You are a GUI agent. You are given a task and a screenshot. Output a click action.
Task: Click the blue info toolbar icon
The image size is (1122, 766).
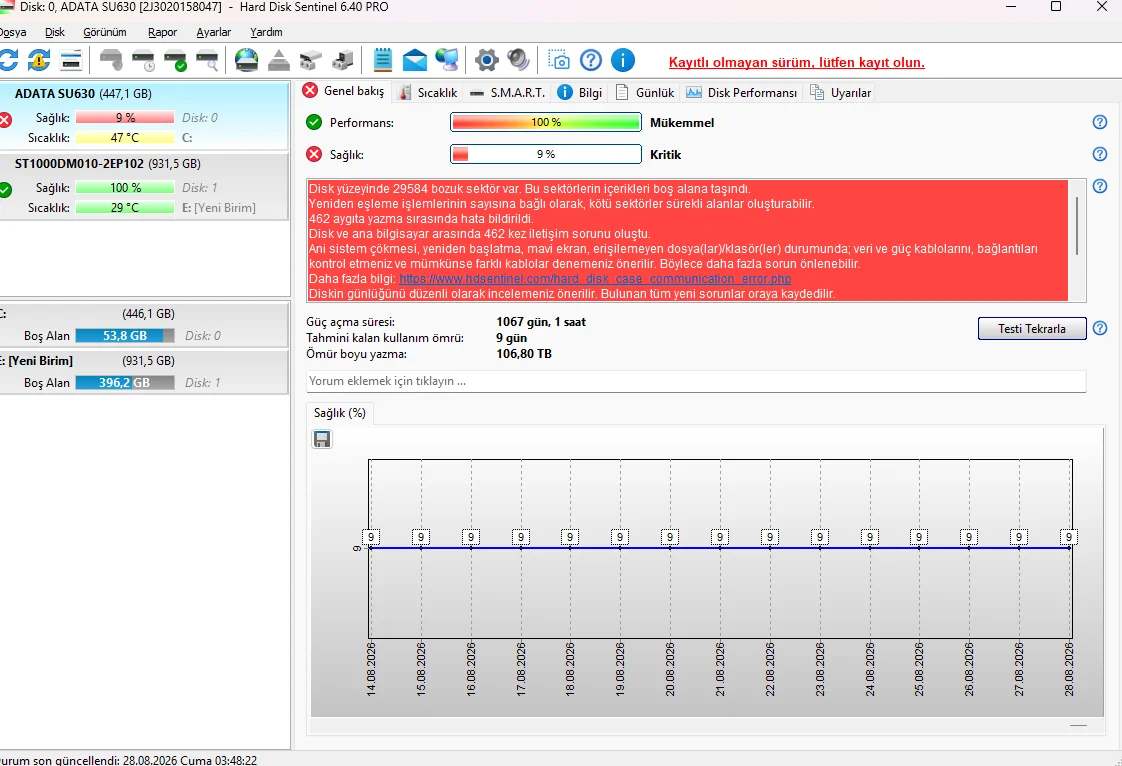pos(623,60)
